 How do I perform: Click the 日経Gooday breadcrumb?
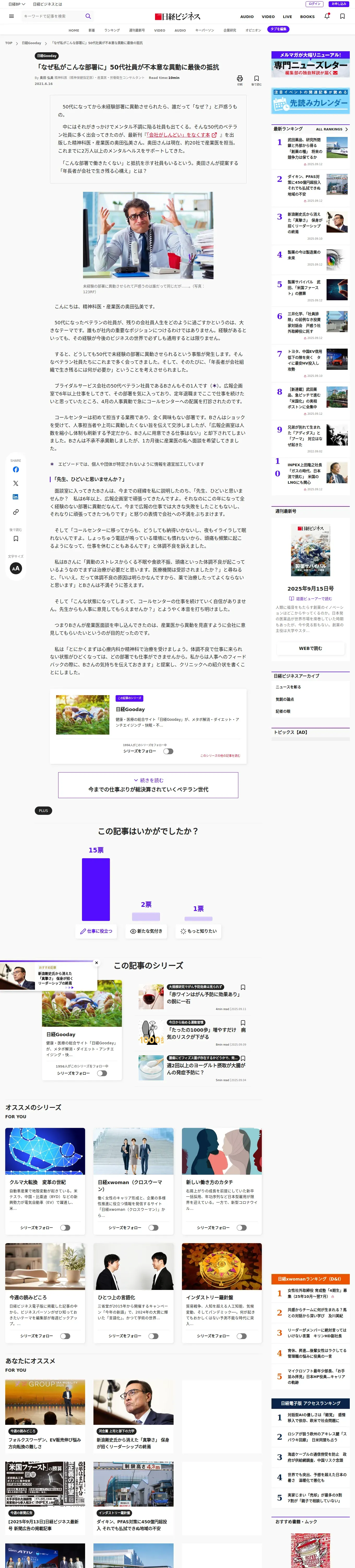[x=32, y=43]
